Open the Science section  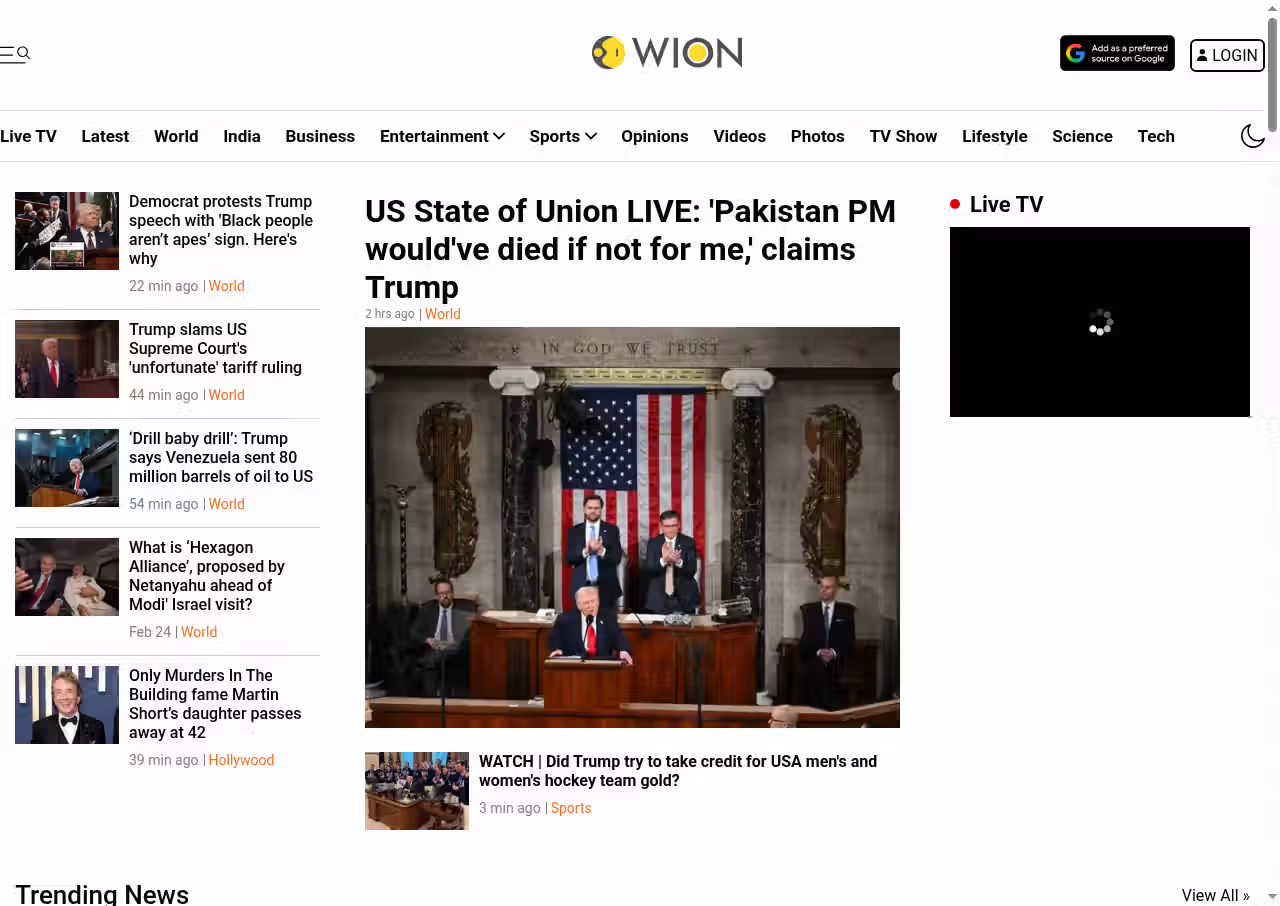click(x=1082, y=136)
